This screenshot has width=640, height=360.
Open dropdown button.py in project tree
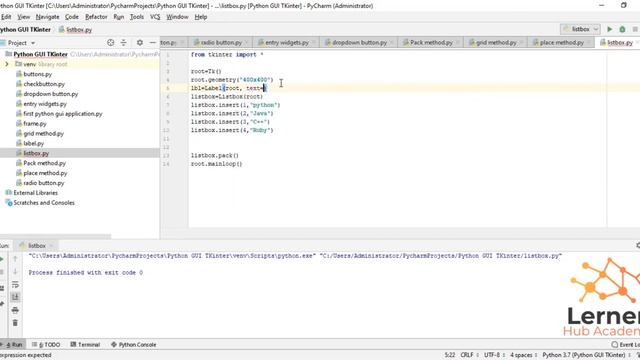tap(51, 94)
